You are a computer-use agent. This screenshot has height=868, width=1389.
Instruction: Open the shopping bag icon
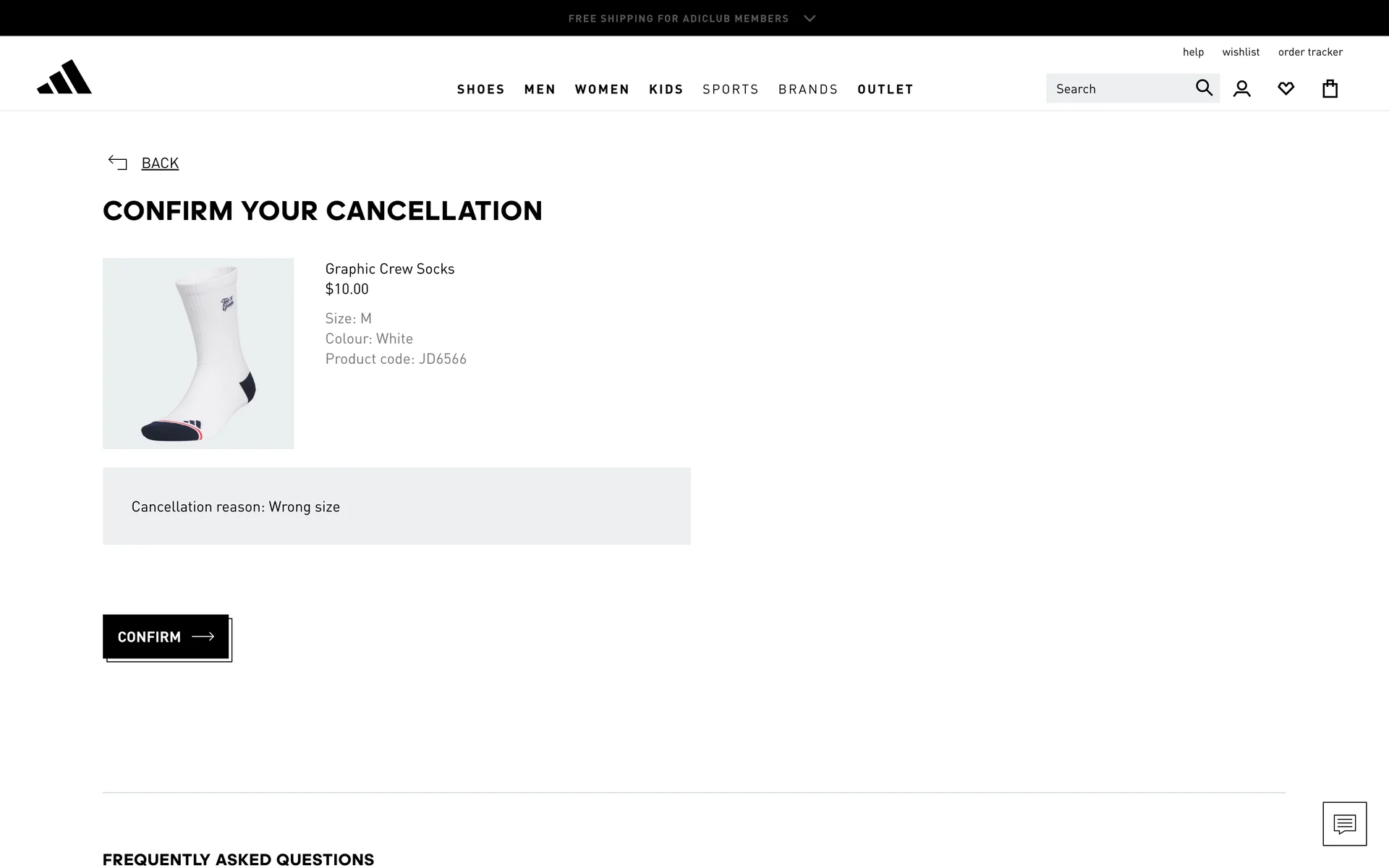point(1330,89)
